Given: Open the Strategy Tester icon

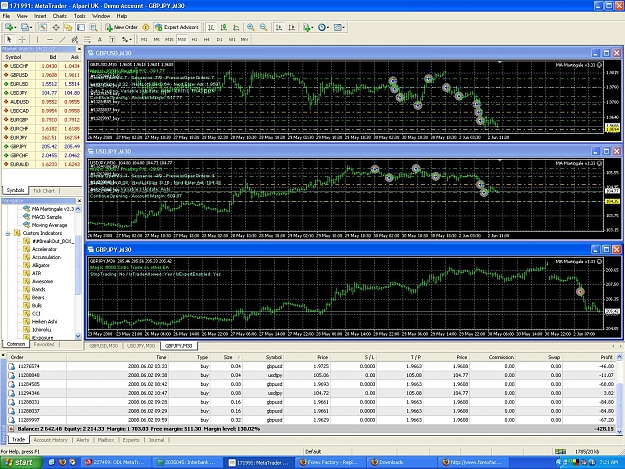Looking at the screenshot, I should tap(93, 27).
